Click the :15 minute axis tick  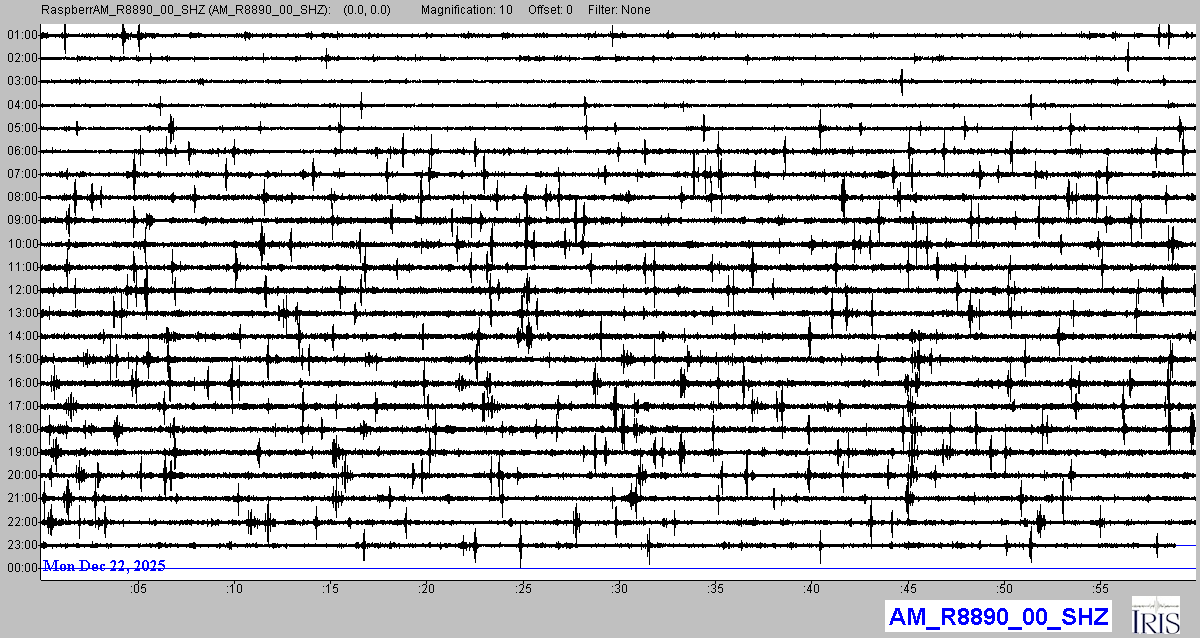click(331, 588)
